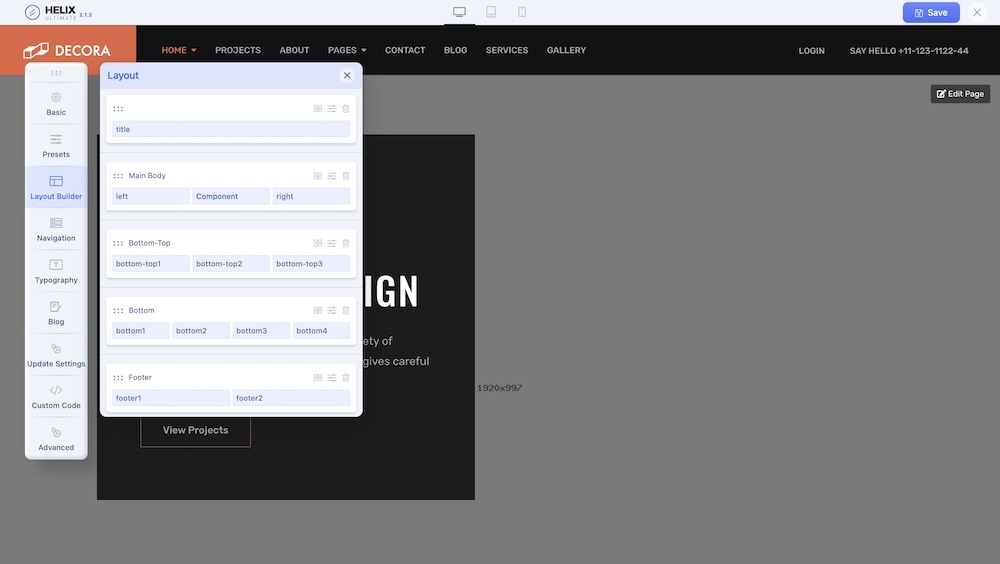Click the Main Body row drag handle
Viewport: 1000px width, 564px height.
click(x=118, y=176)
